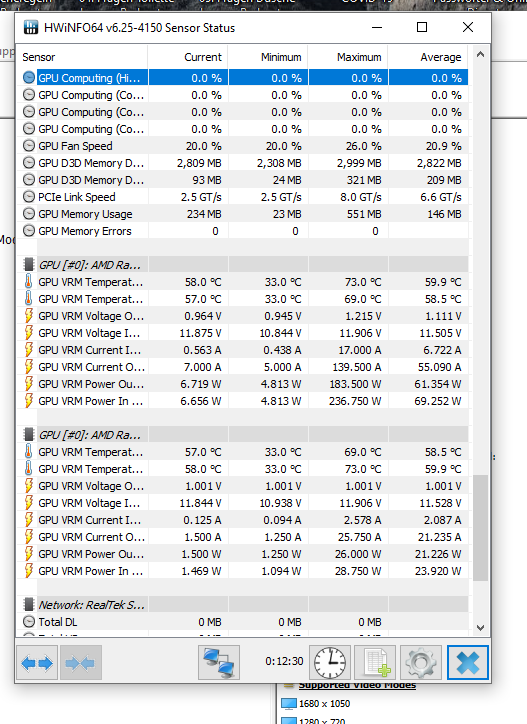Click monitor icon beside 1680 x 1050 in background window
527x724 pixels.
tap(289, 704)
